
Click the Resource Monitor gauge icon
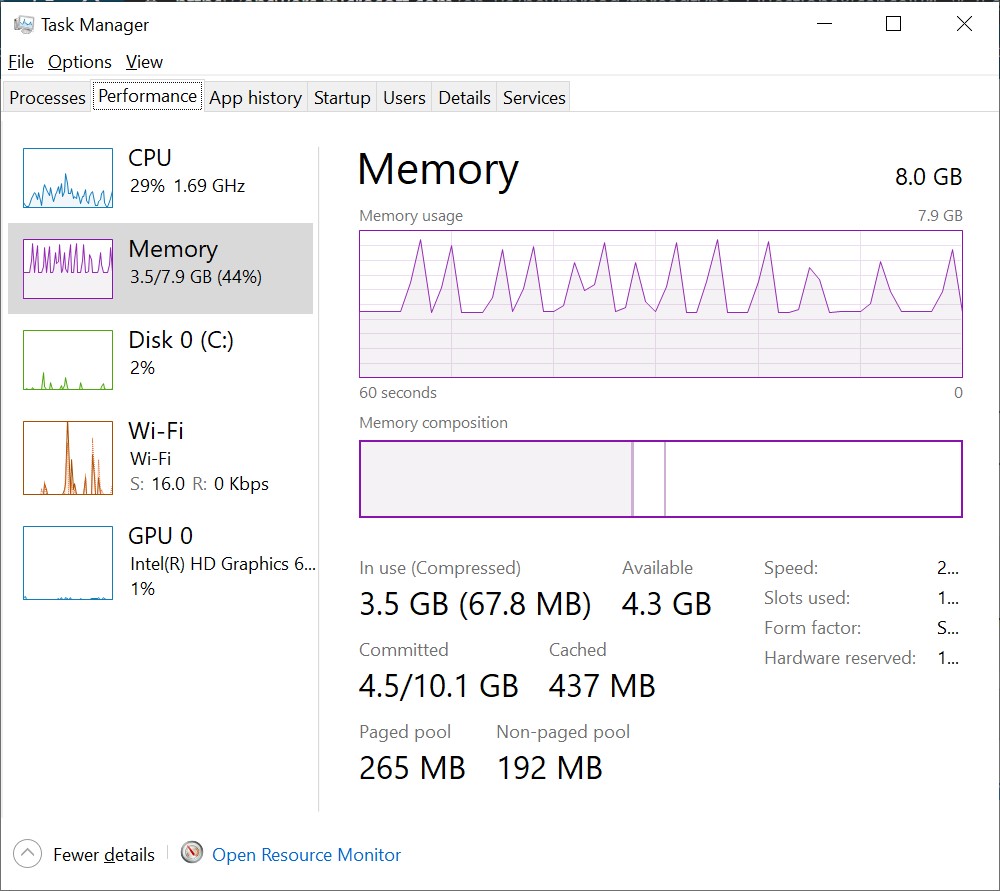(193, 853)
